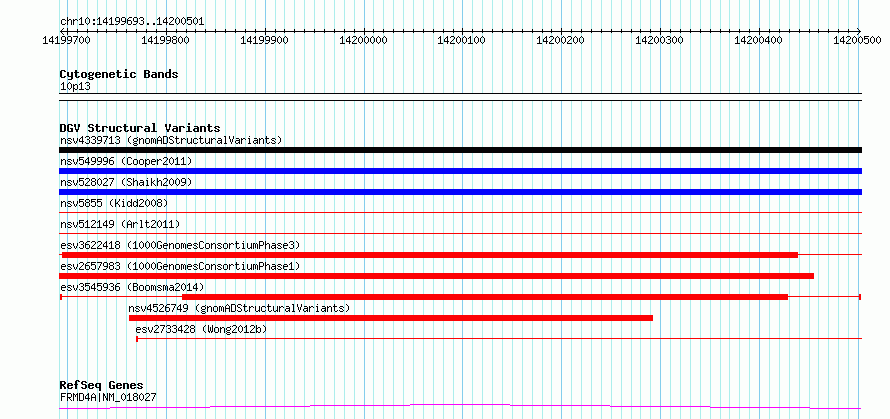The width and height of the screenshot is (890, 419).
Task: Select the esv2657983 Phase1 variant label
Action: pos(179,266)
